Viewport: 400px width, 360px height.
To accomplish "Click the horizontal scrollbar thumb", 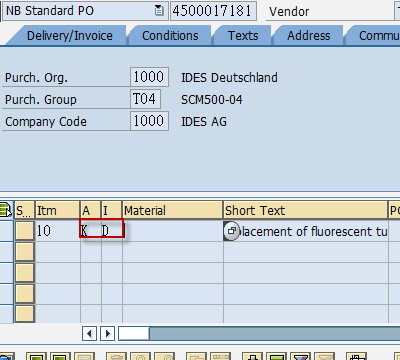I will (x=134, y=333).
